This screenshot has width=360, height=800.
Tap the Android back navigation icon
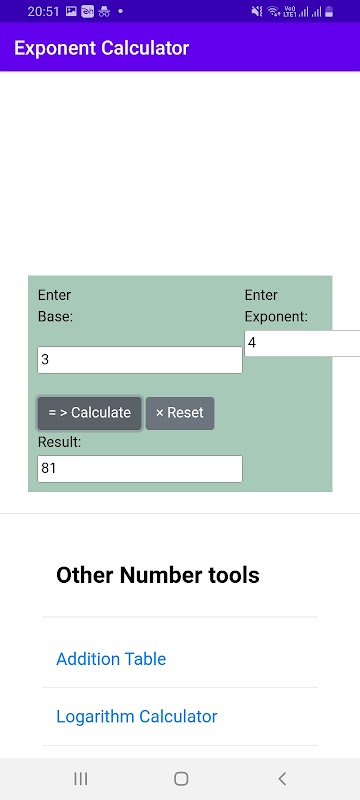tap(282, 779)
